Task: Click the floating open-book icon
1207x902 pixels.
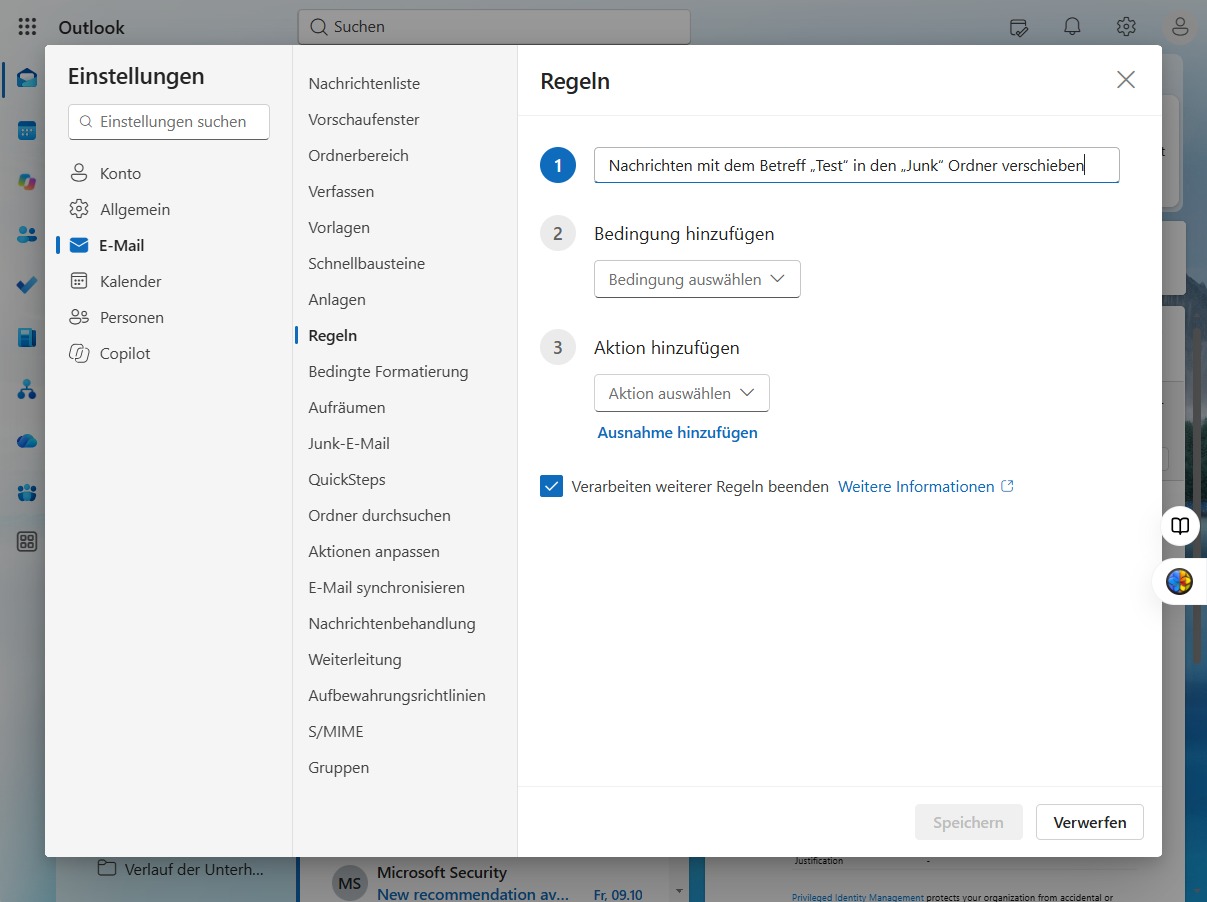Action: pos(1181,526)
